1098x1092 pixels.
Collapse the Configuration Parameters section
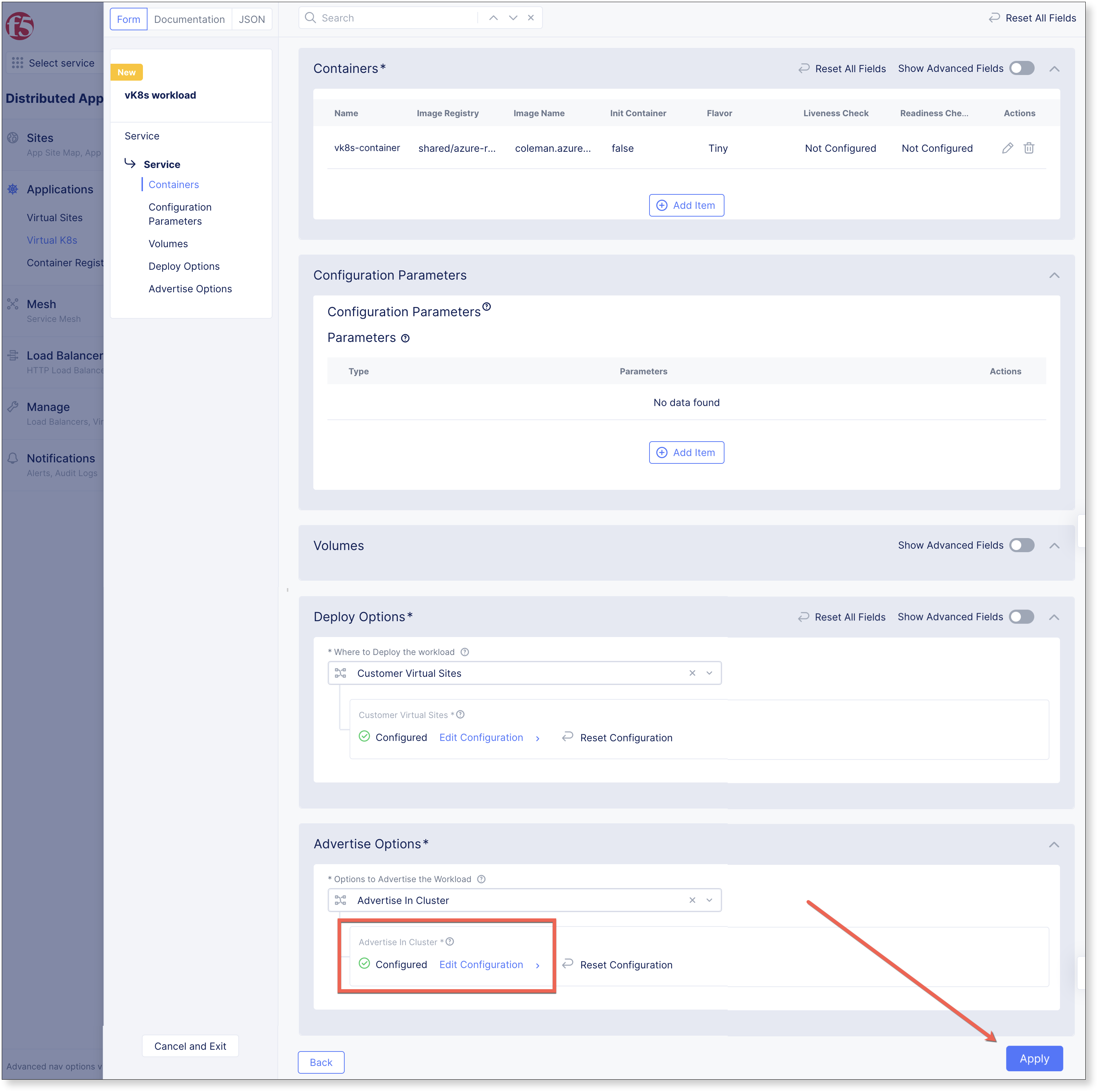[1054, 275]
